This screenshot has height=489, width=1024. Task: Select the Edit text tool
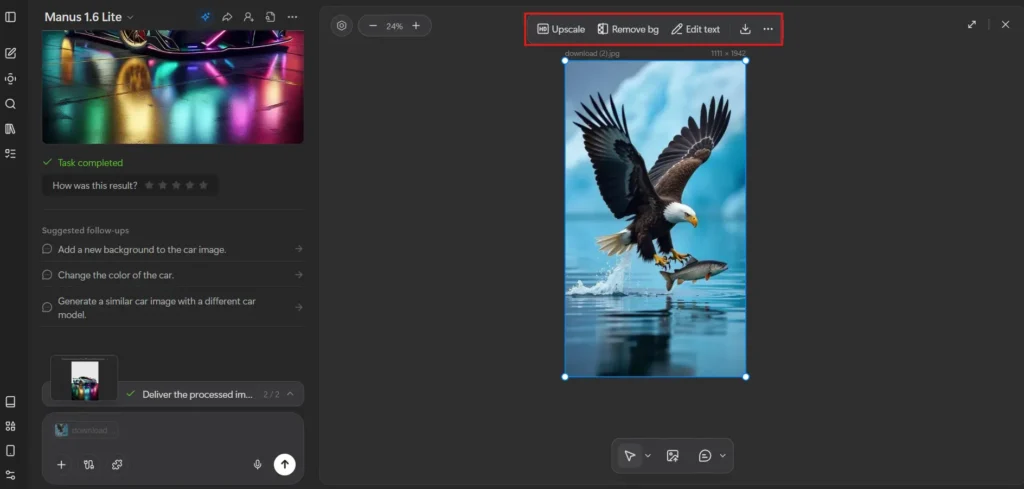(x=695, y=29)
